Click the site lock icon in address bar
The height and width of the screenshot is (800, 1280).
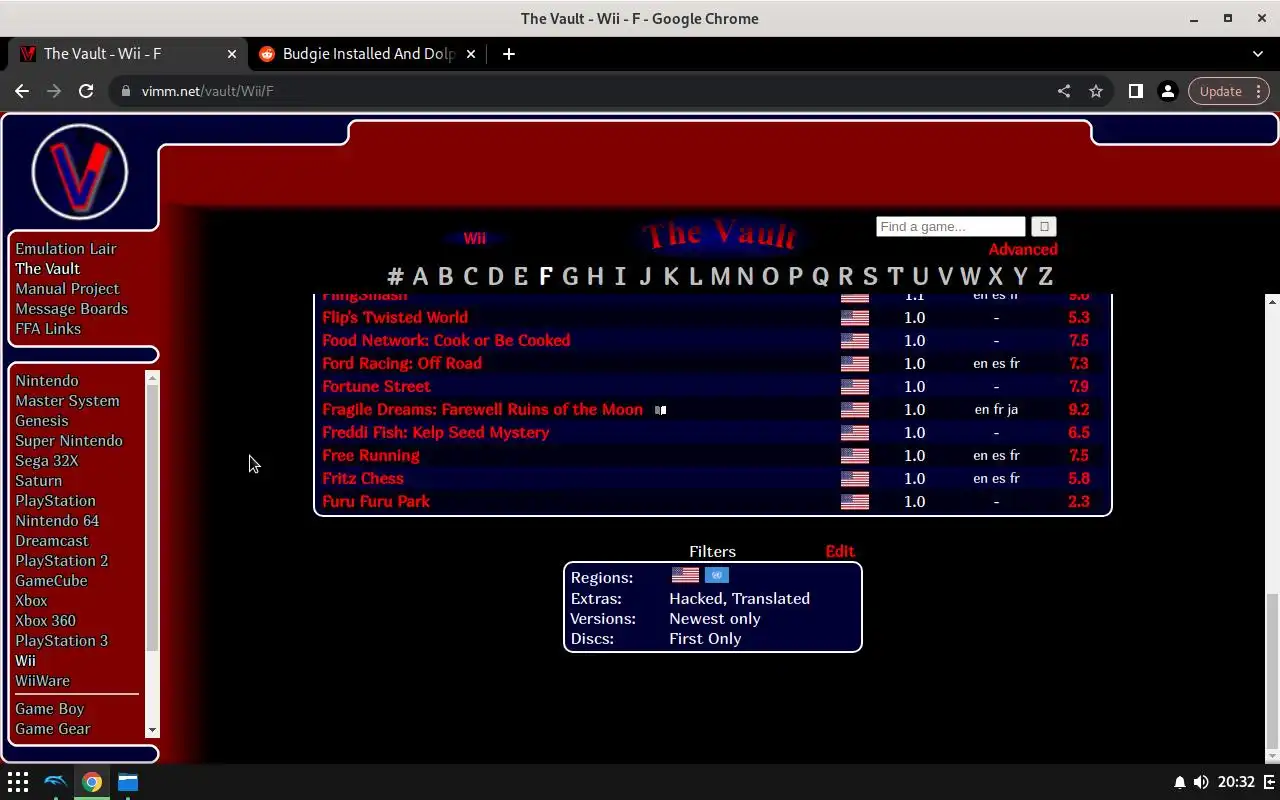pos(126,91)
